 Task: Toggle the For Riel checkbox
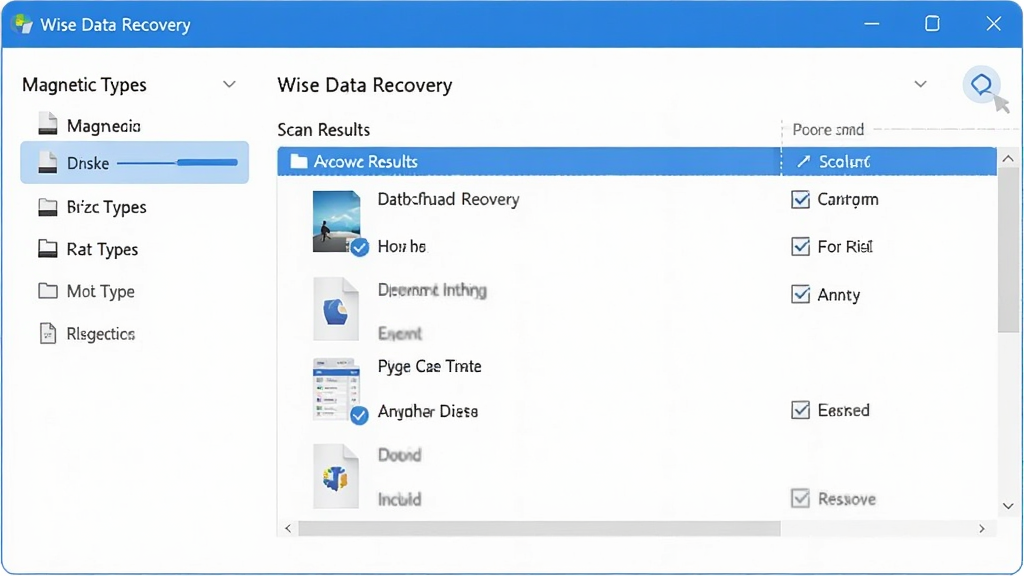[x=800, y=246]
